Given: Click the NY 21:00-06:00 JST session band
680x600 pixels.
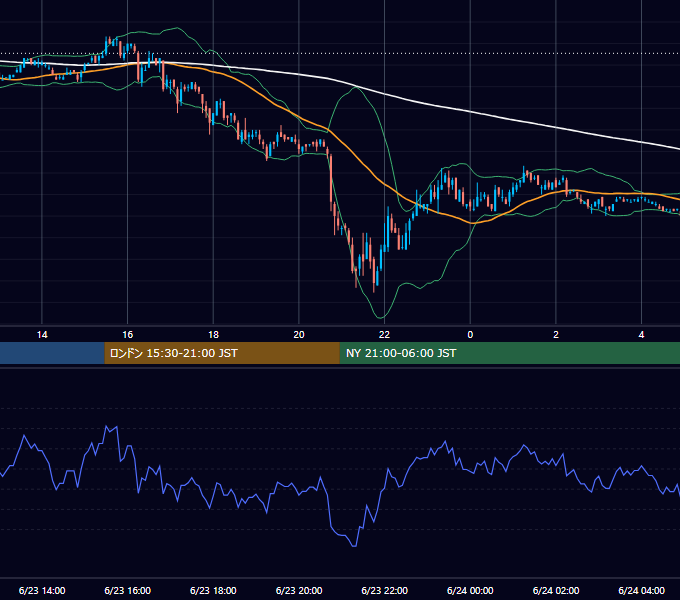Looking at the screenshot, I should point(510,353).
